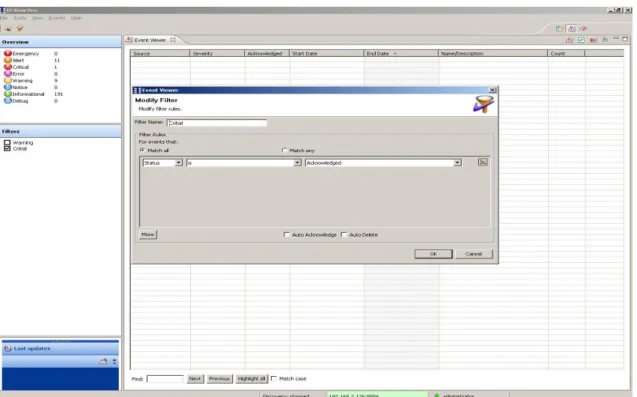637x397 pixels.
Task: Click into the Find text field
Action: (x=165, y=379)
